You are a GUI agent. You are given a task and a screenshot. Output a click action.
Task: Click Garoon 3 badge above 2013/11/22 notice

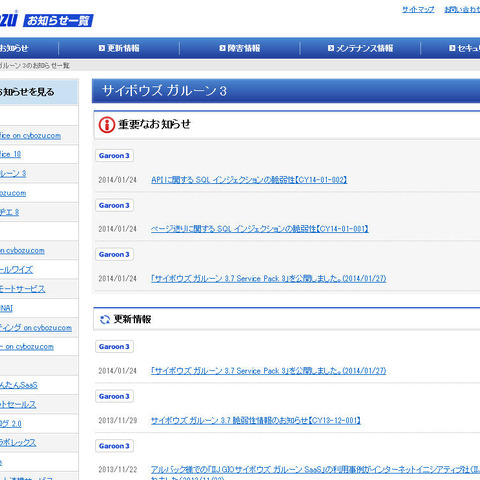[x=114, y=446]
